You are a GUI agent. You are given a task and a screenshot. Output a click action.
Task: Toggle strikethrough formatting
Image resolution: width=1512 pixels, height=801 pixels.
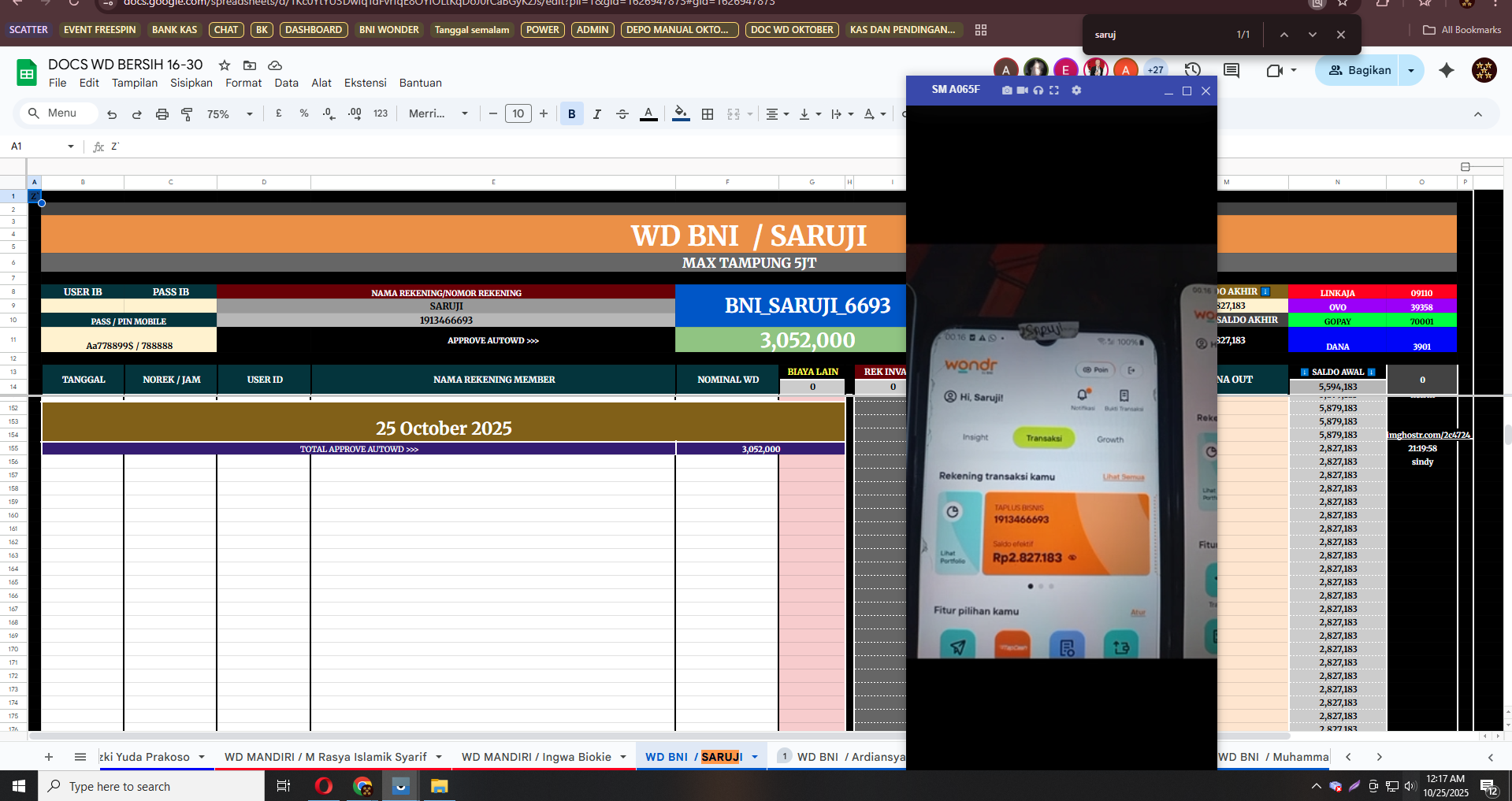(622, 114)
